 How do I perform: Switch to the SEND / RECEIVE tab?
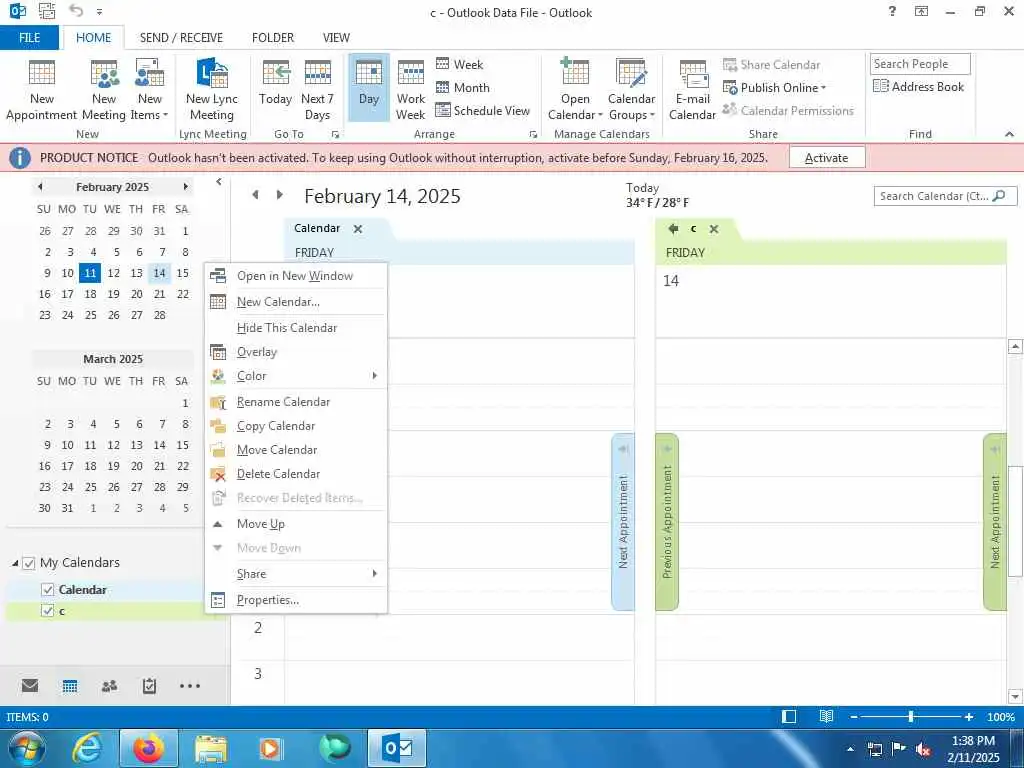click(x=181, y=37)
